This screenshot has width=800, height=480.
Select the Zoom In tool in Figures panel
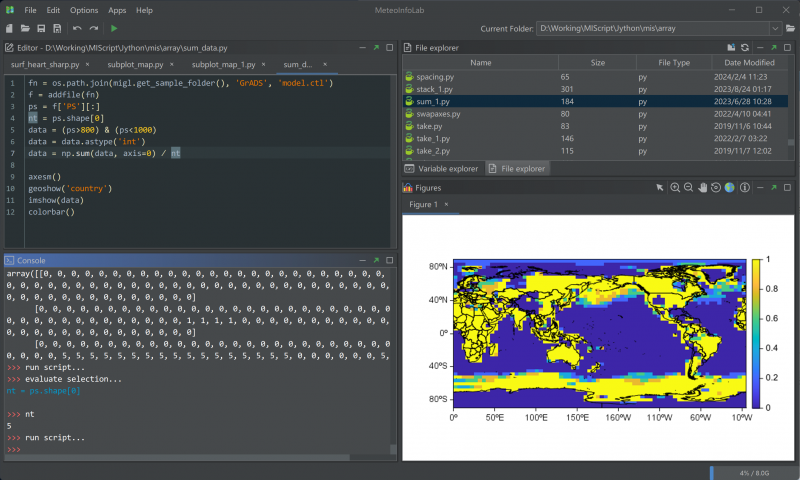click(x=676, y=187)
